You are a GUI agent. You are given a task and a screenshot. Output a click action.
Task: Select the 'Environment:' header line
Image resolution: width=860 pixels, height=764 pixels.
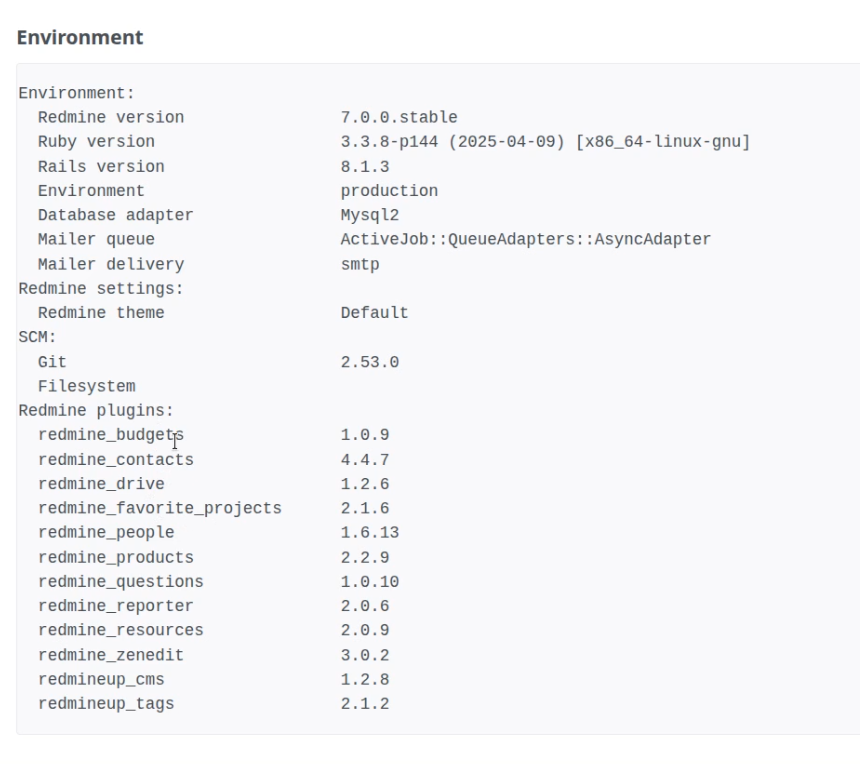pyautogui.click(x=77, y=93)
